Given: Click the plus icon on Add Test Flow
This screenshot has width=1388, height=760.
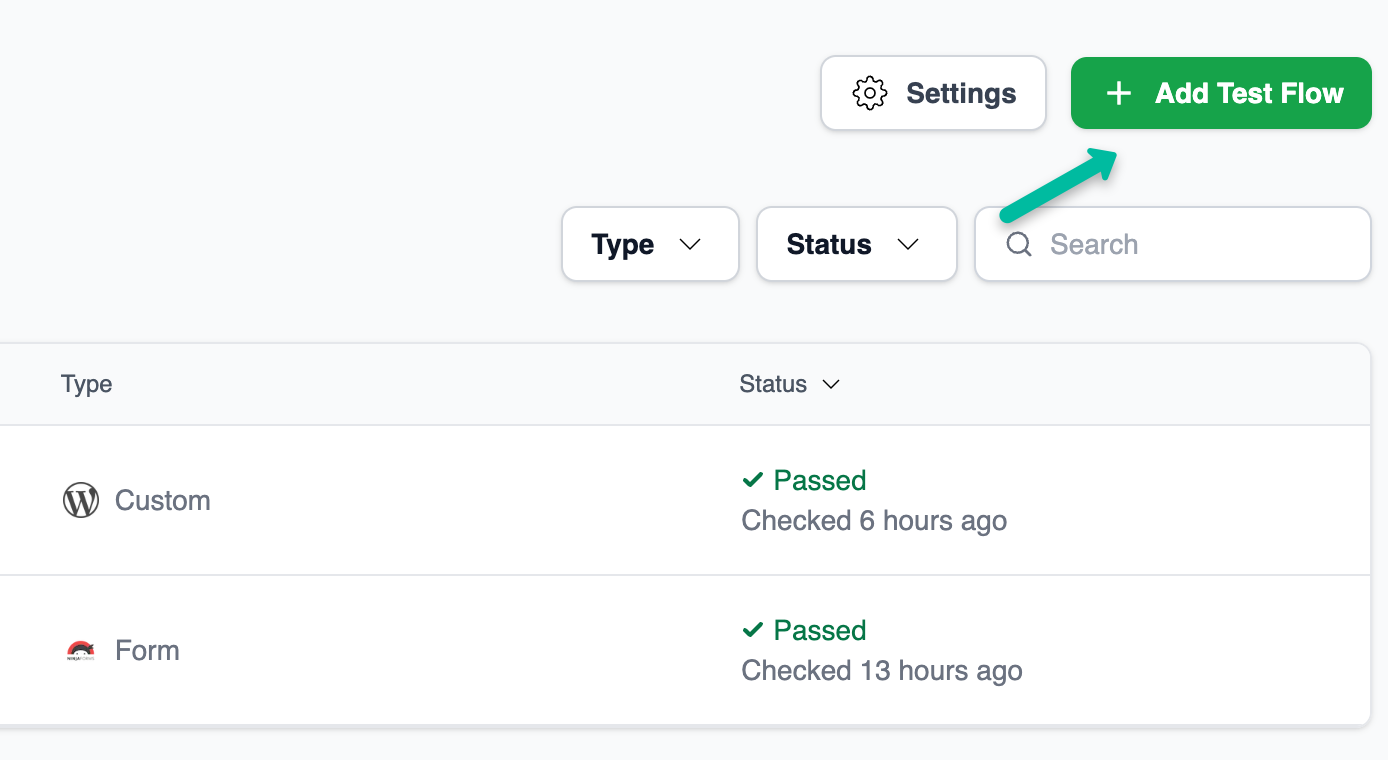Looking at the screenshot, I should point(1117,92).
